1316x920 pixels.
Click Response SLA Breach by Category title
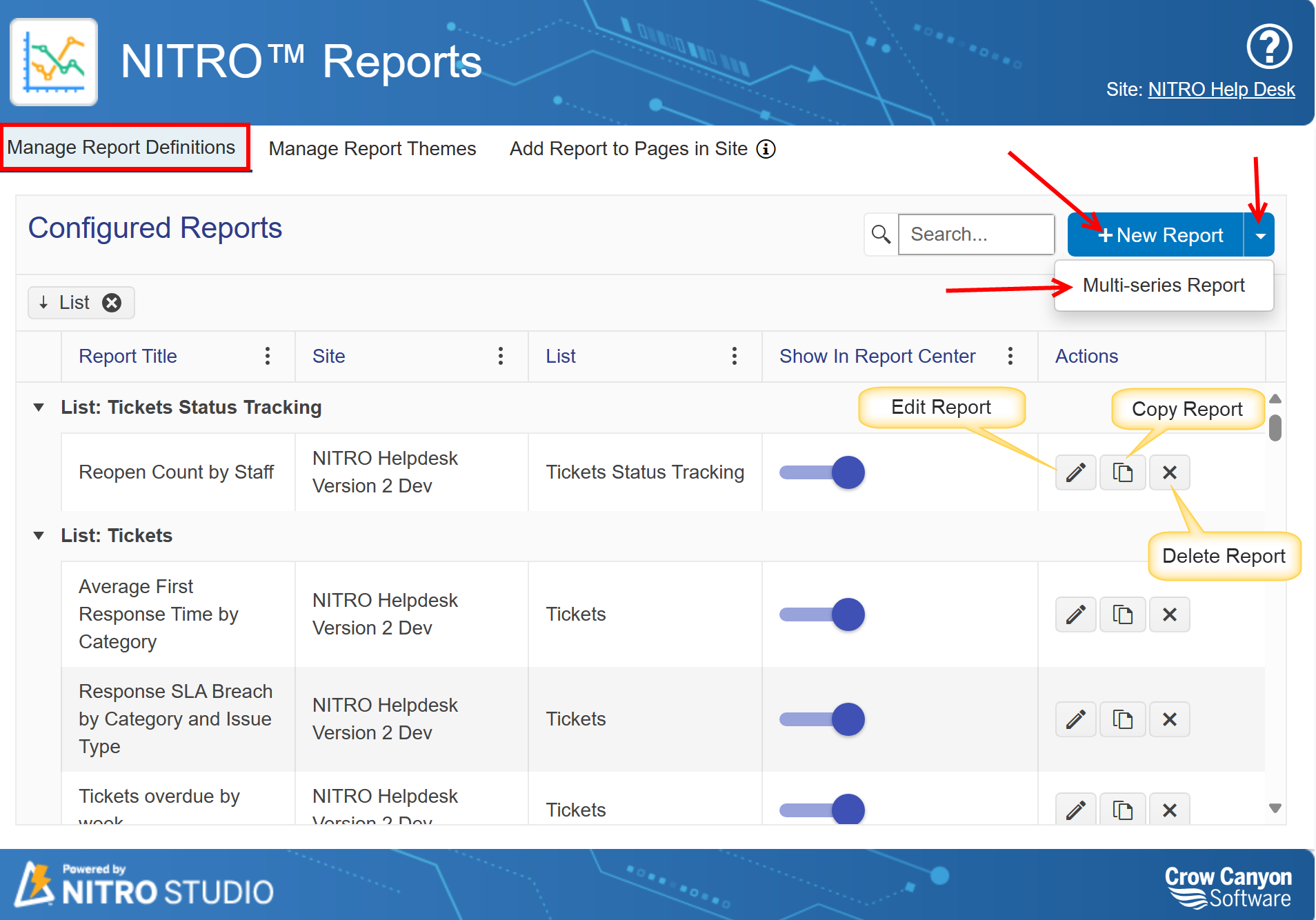175,719
